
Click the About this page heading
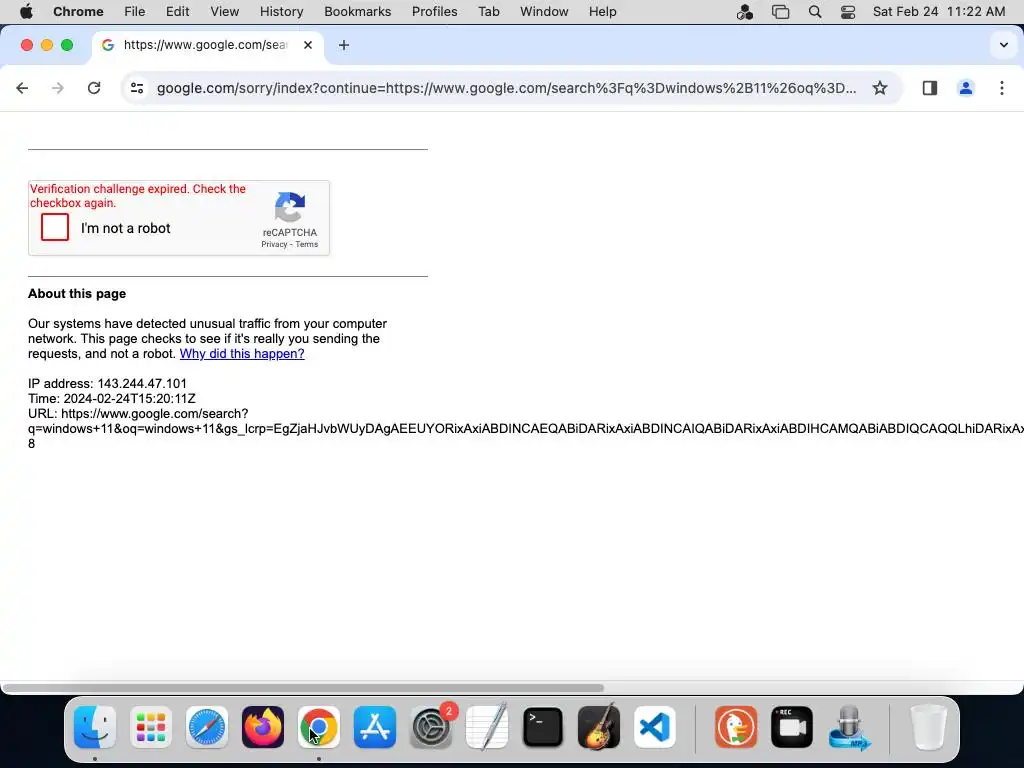(77, 294)
